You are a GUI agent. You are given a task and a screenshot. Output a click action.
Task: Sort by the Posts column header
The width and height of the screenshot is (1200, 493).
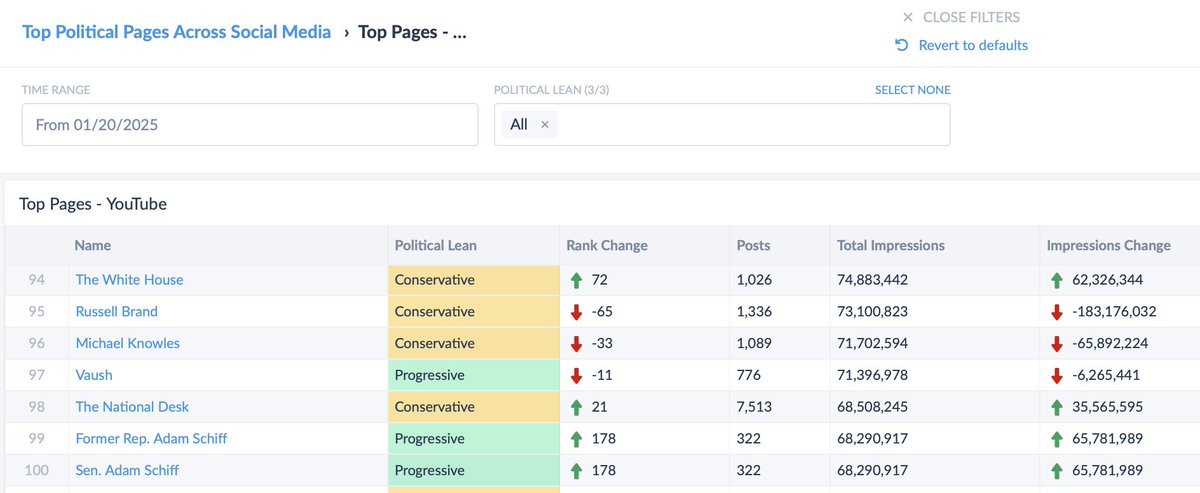tap(754, 245)
